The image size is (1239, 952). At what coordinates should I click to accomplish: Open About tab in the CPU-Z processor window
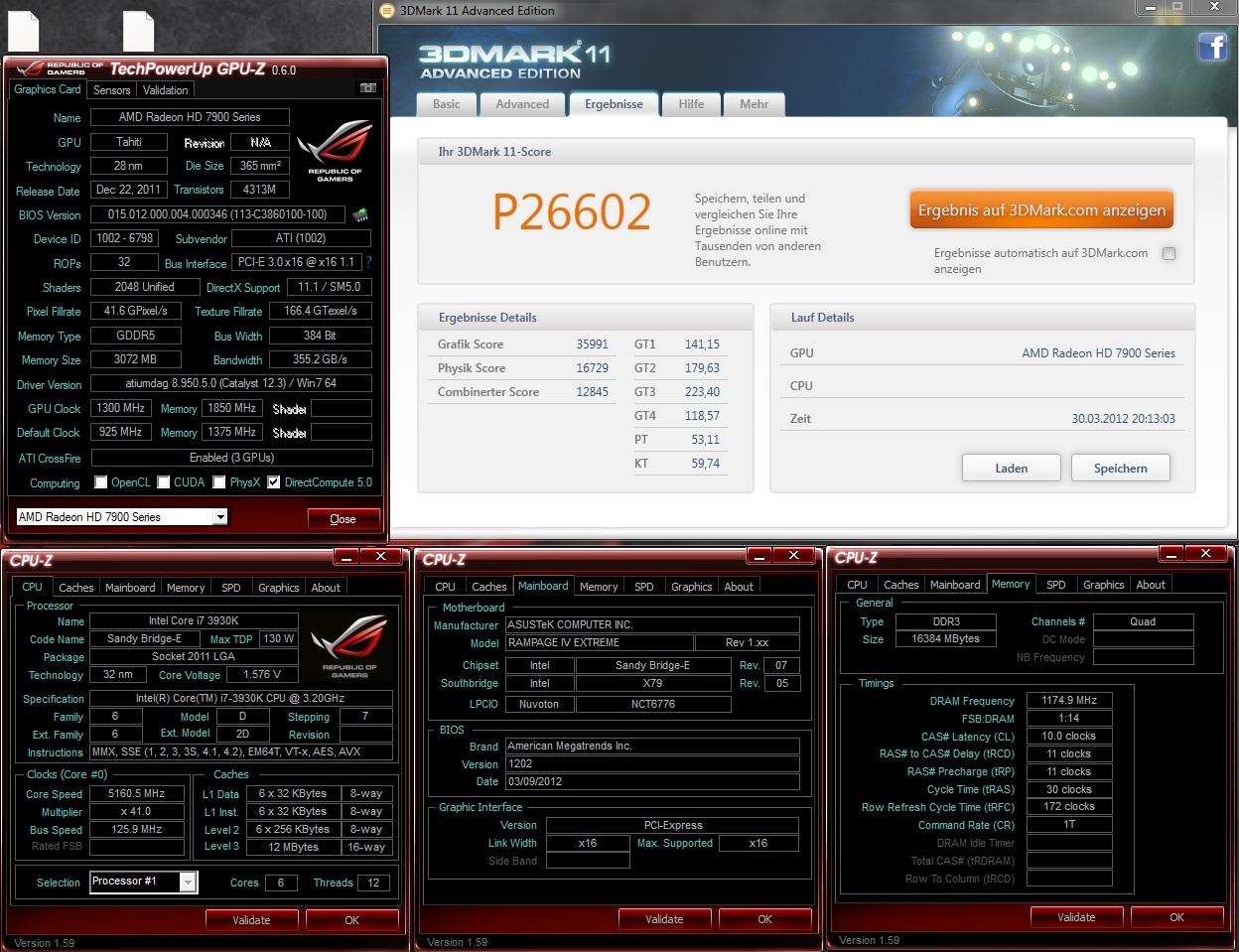point(326,588)
